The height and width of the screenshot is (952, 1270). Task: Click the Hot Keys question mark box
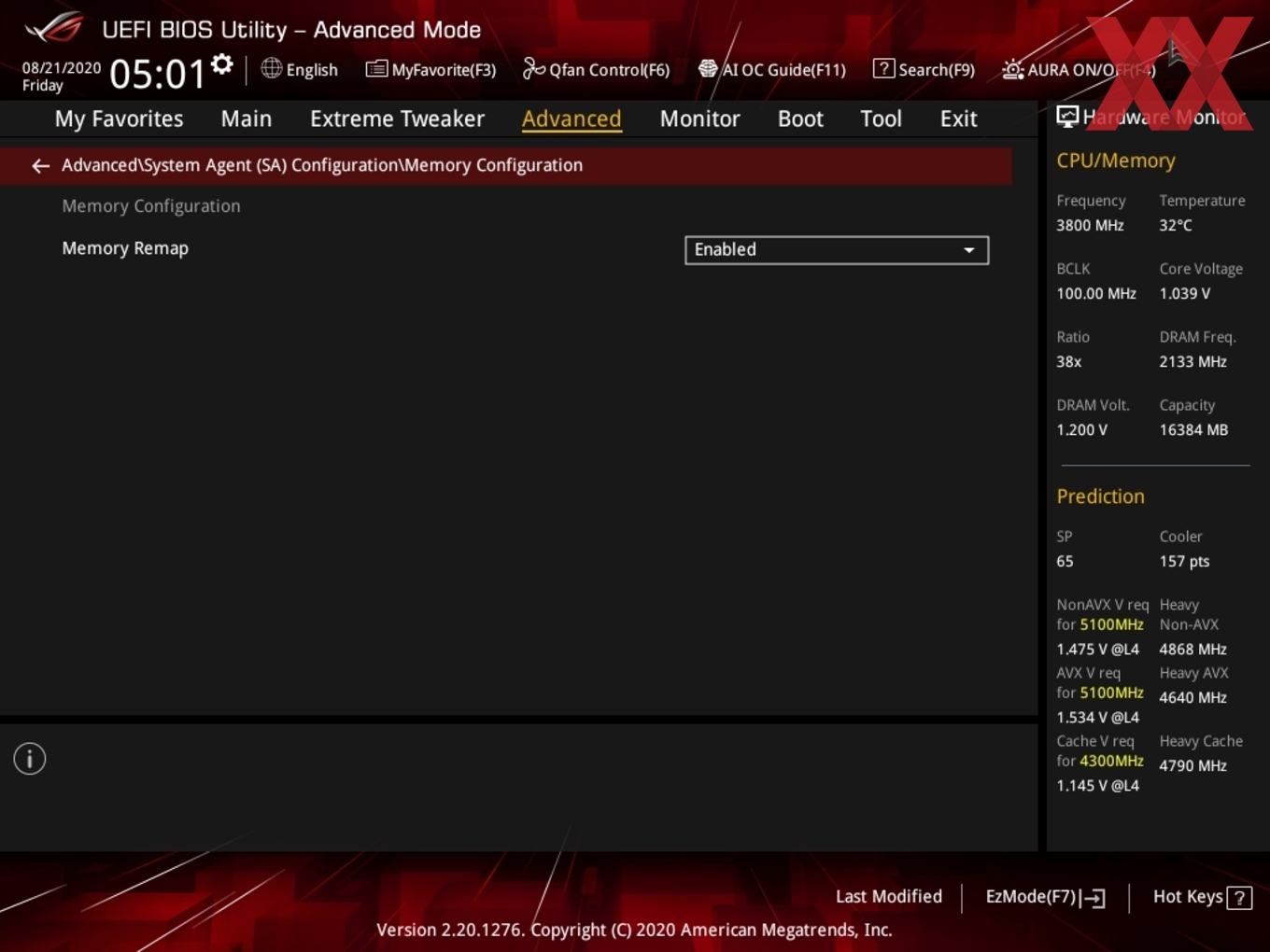(x=1239, y=898)
